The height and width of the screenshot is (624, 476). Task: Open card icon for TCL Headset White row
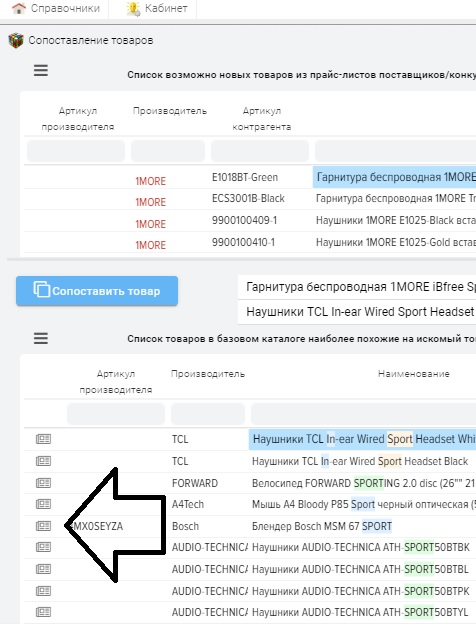click(x=43, y=439)
